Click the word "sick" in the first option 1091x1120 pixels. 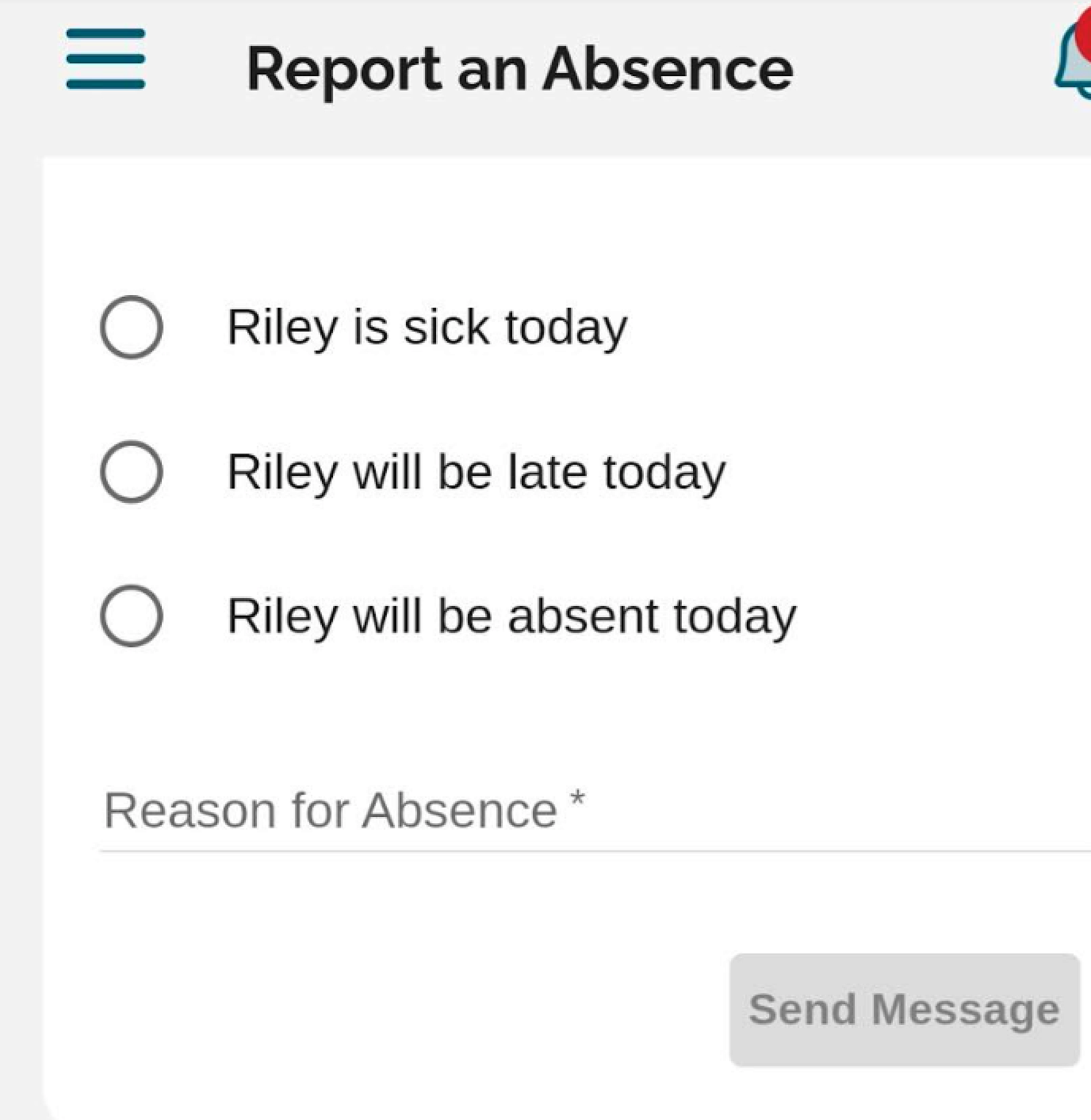tap(446, 327)
